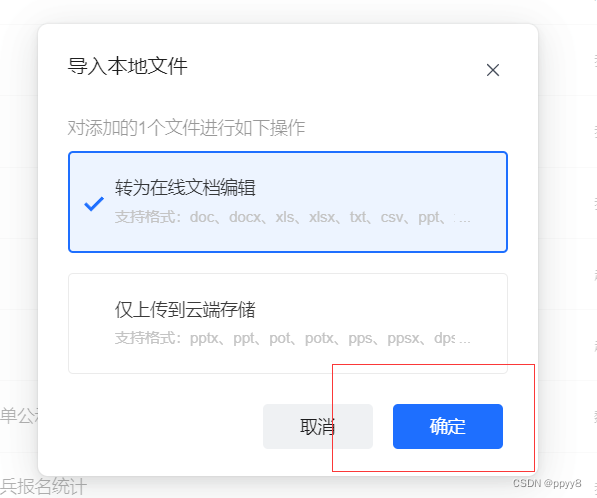
Task: Click the blue checkmark on selected option
Action: tap(94, 204)
